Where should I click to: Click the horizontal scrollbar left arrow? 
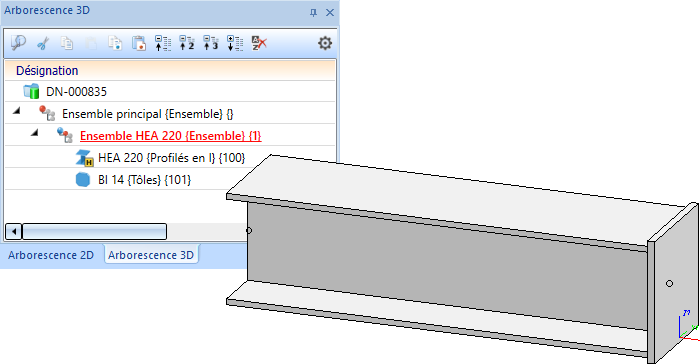click(14, 231)
